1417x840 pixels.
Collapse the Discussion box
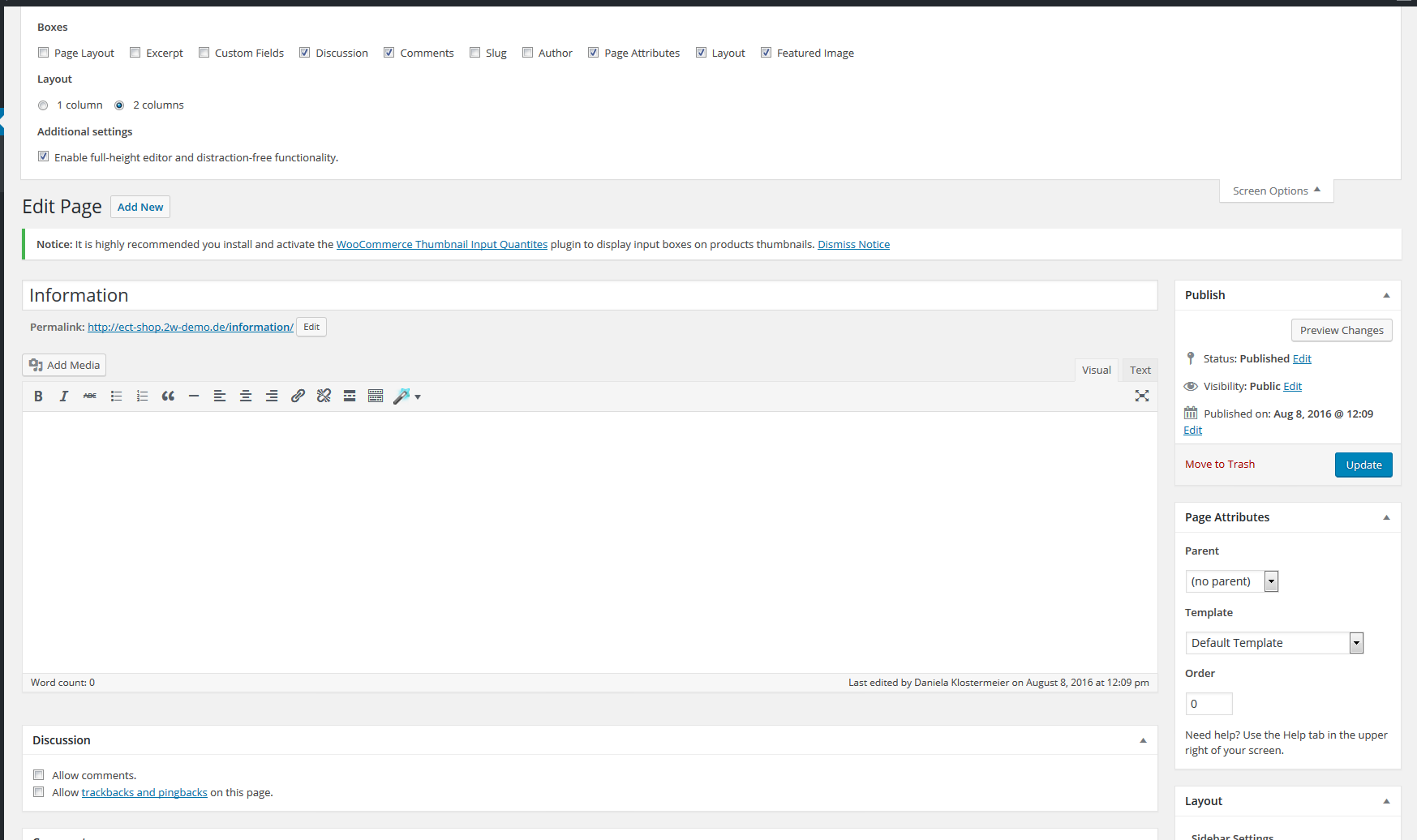[x=1143, y=740]
